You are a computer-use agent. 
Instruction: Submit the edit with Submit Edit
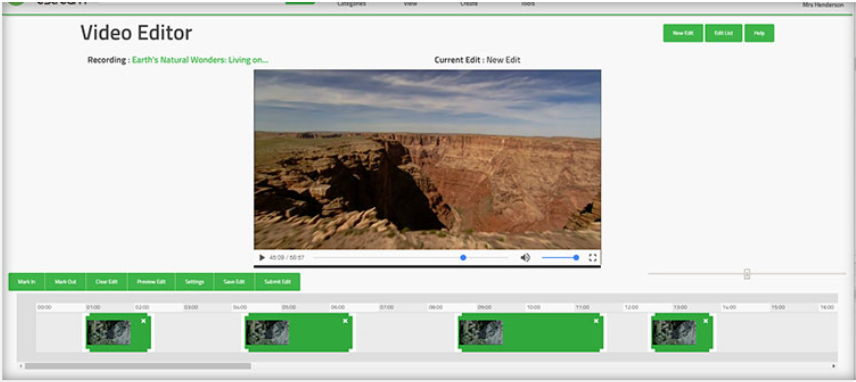277,282
